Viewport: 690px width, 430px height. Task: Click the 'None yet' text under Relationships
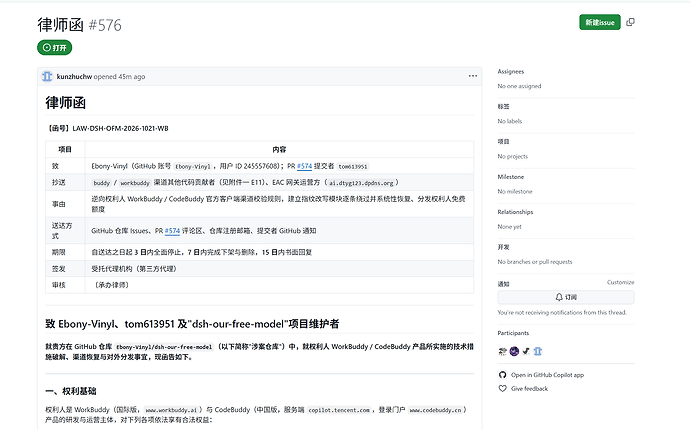[x=510, y=227]
